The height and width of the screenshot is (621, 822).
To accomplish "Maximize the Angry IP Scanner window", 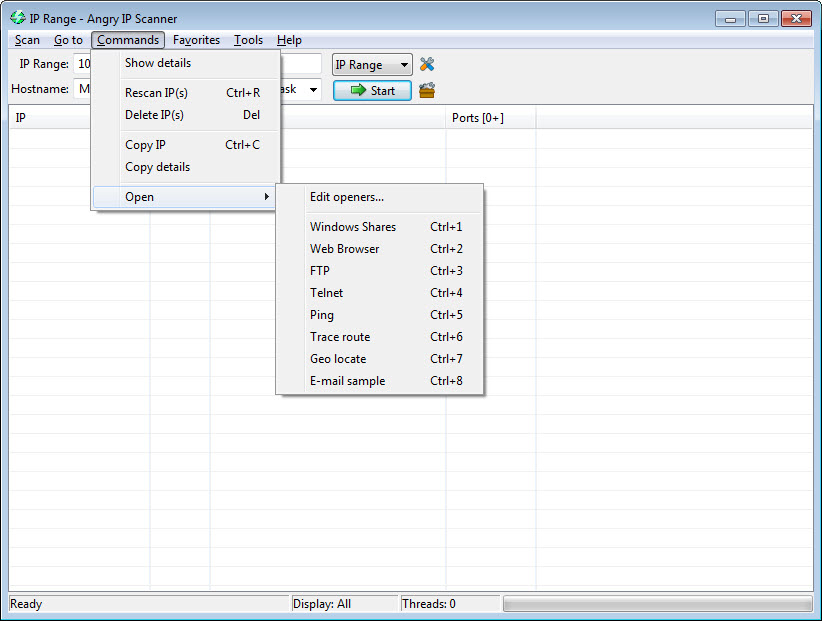I will [763, 19].
